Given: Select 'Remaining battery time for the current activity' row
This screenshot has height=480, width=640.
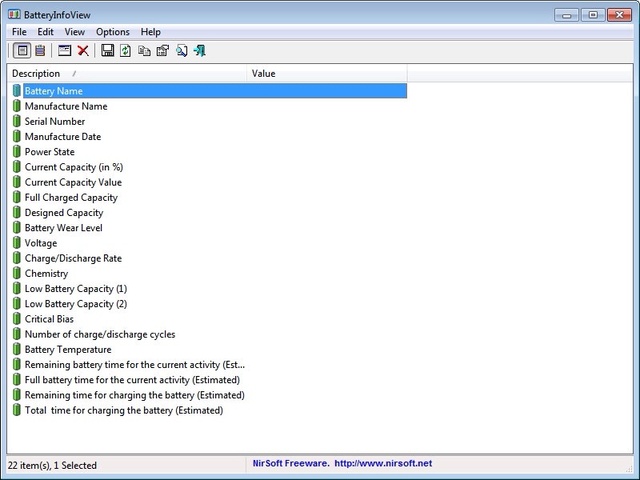Looking at the screenshot, I should pyautogui.click(x=209, y=364).
